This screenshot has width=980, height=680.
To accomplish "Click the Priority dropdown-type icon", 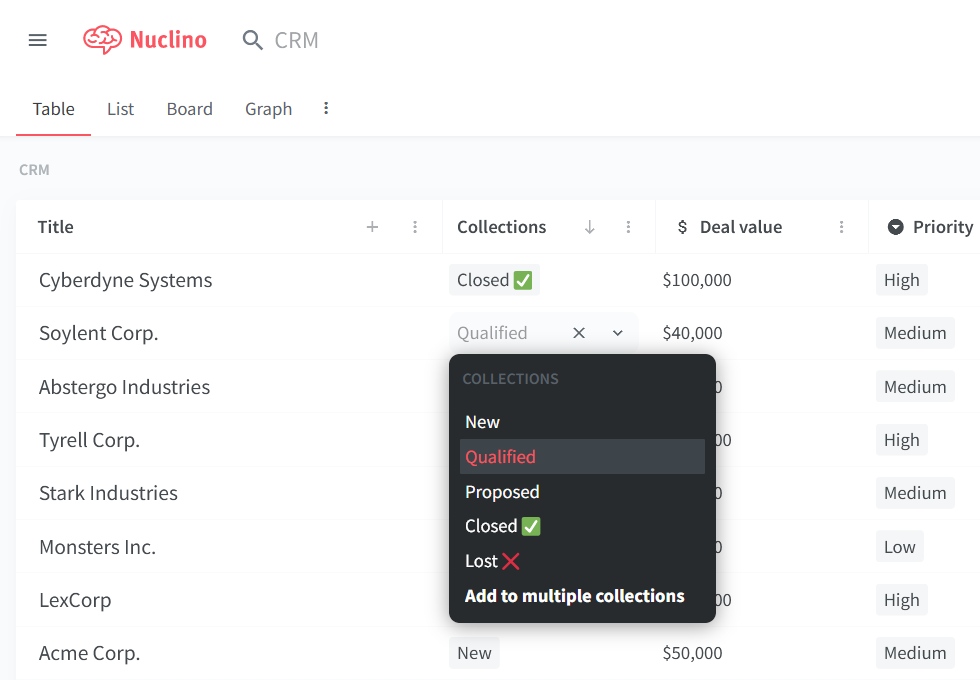I will 896,227.
